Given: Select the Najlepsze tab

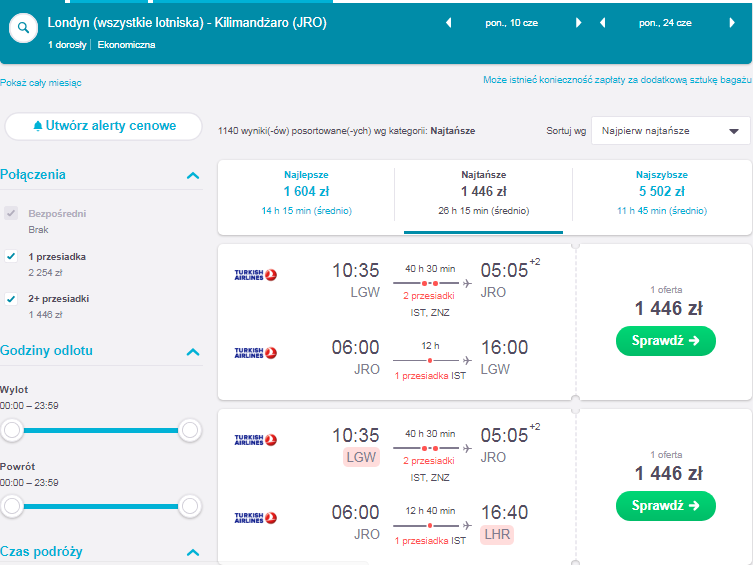Looking at the screenshot, I should tap(306, 192).
